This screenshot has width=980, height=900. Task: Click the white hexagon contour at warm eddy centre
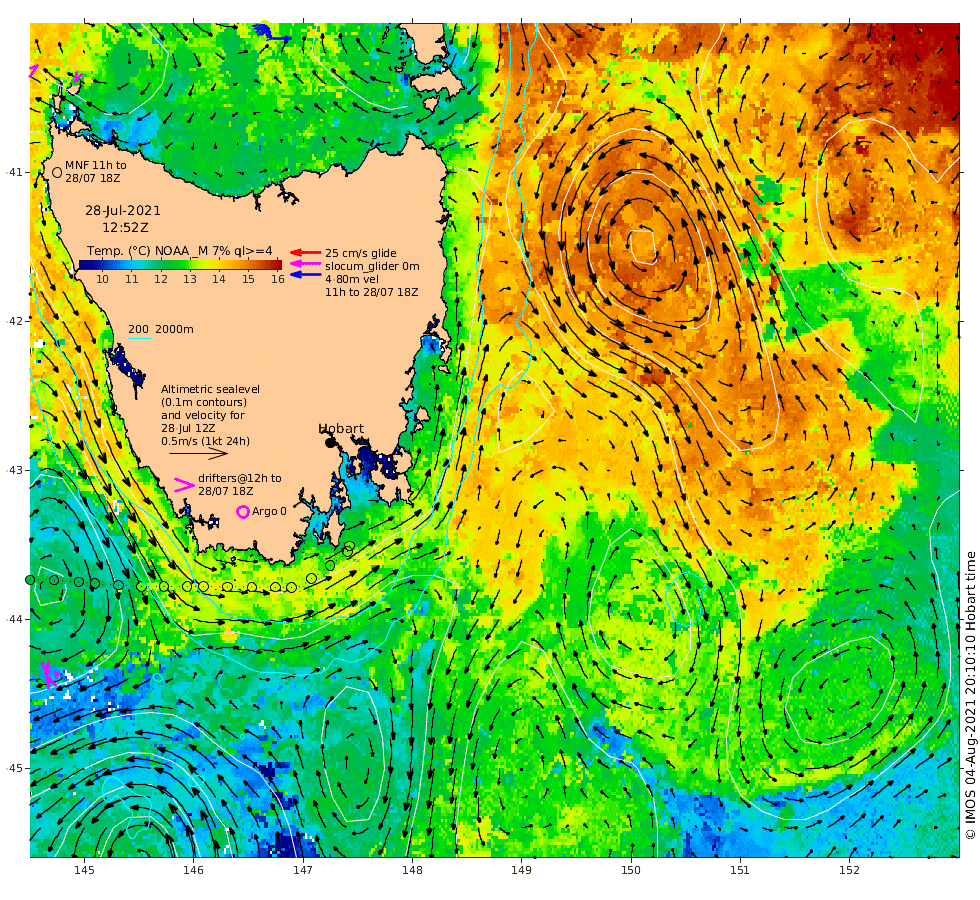(x=643, y=246)
